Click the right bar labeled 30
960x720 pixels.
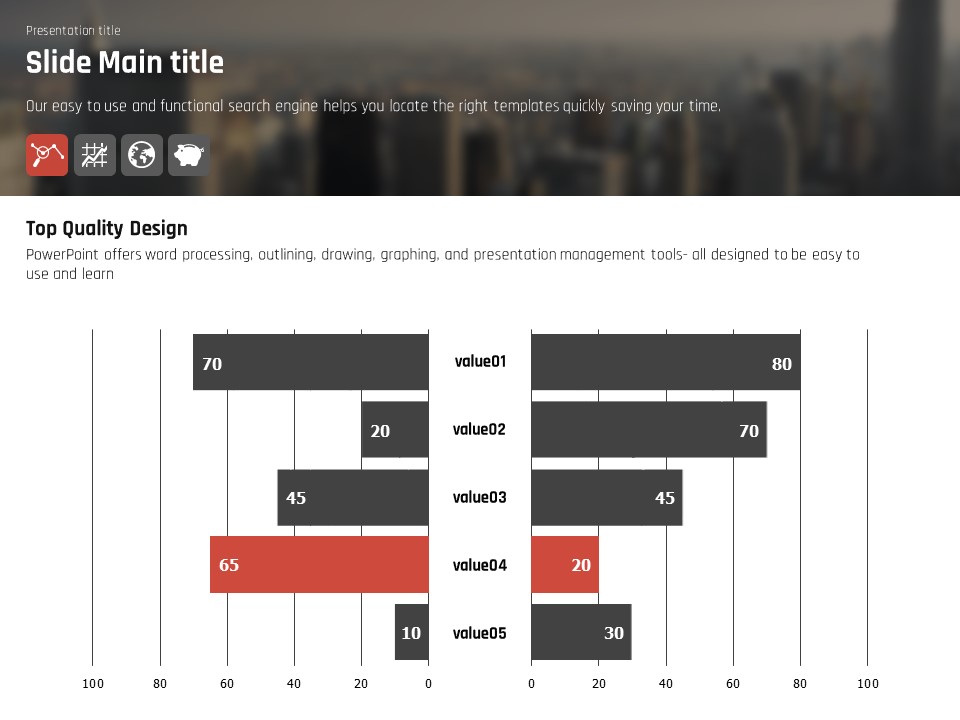580,632
